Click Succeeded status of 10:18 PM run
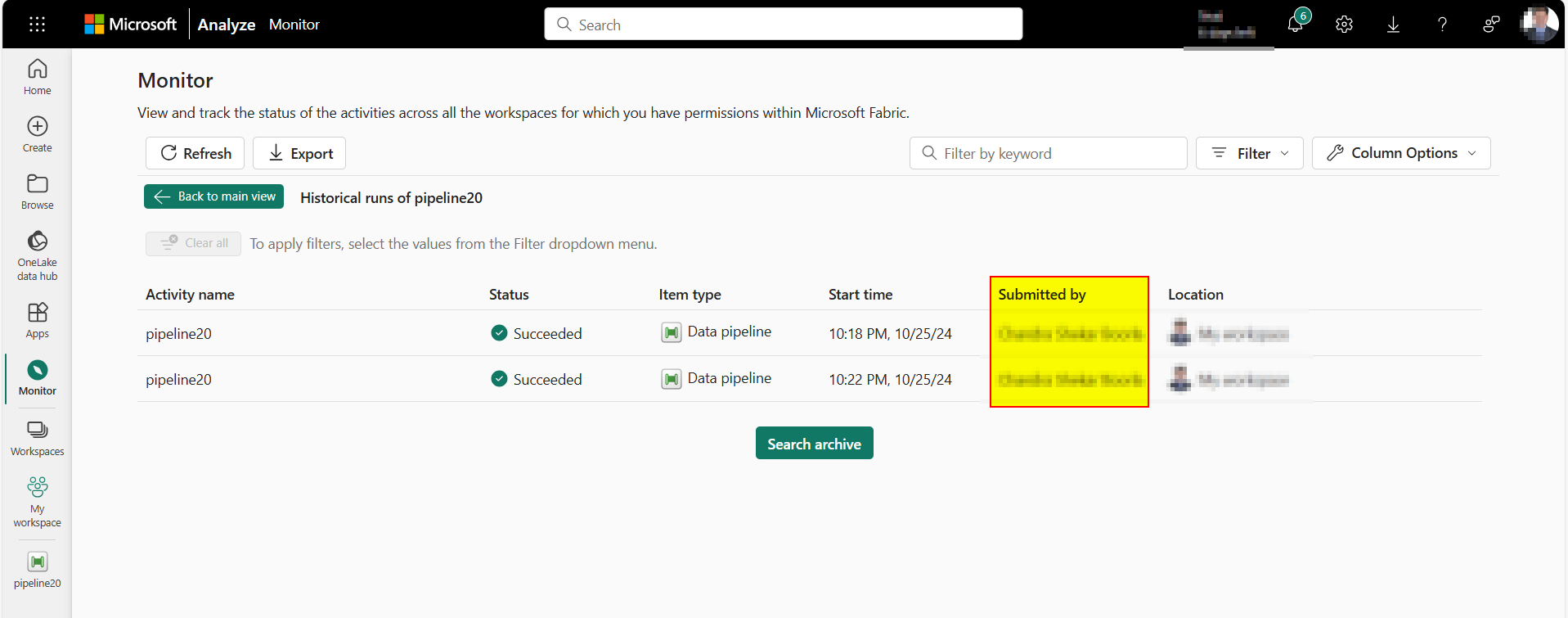Screen dimensions: 1568x618 point(537,333)
